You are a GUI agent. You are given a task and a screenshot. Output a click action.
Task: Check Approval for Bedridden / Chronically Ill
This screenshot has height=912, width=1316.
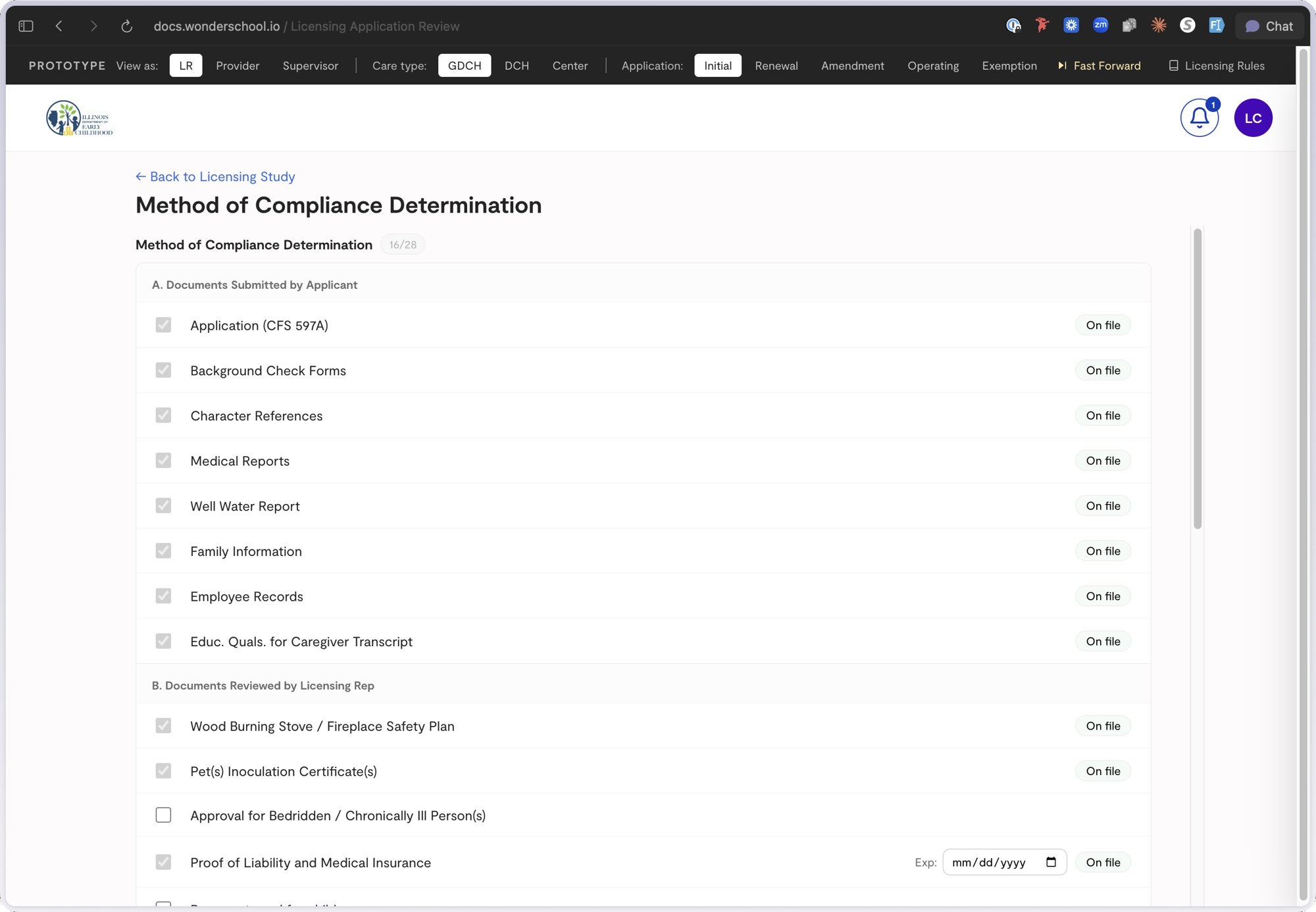pos(163,815)
